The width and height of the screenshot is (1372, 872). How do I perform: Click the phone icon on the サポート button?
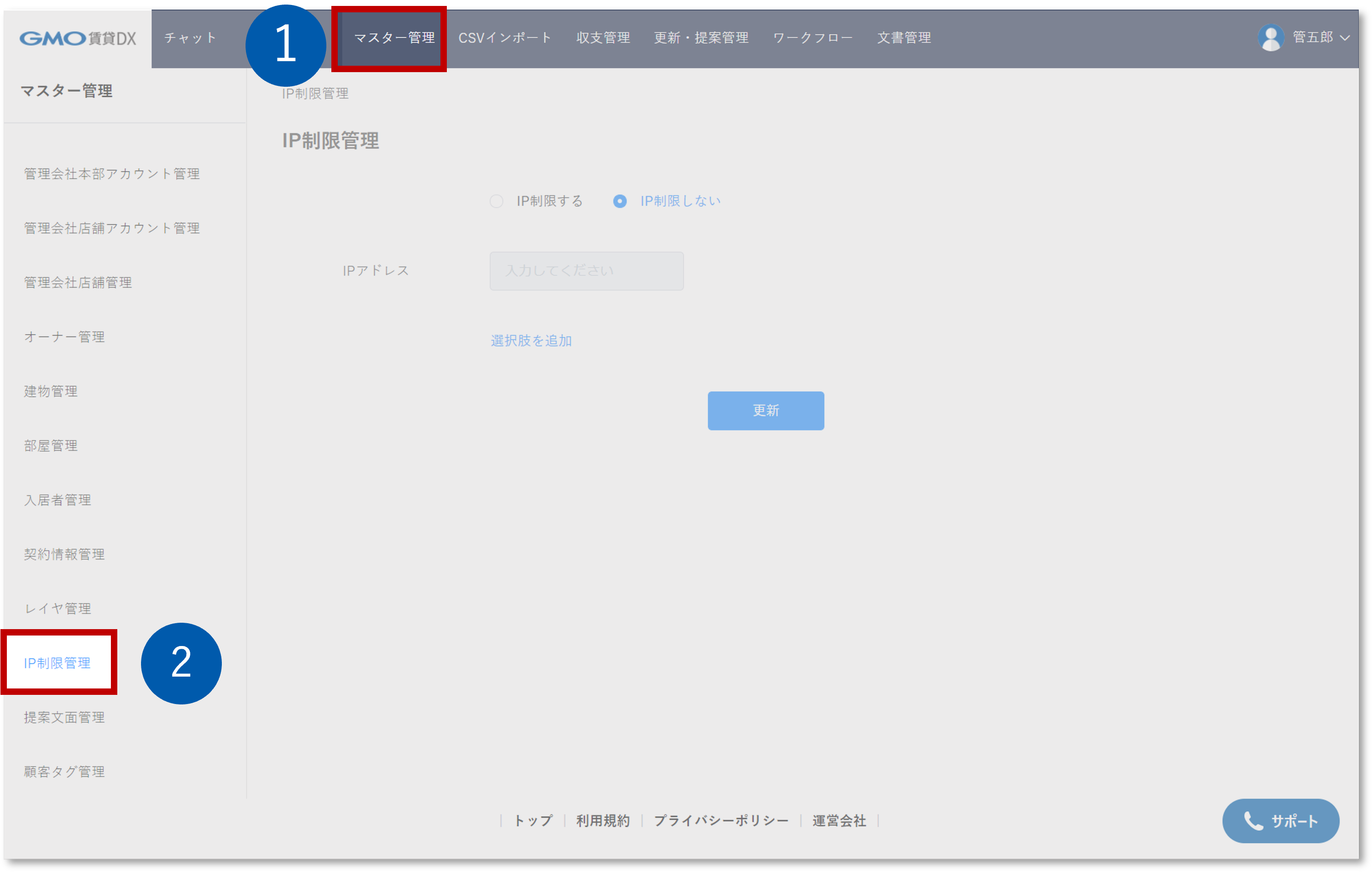(1252, 821)
